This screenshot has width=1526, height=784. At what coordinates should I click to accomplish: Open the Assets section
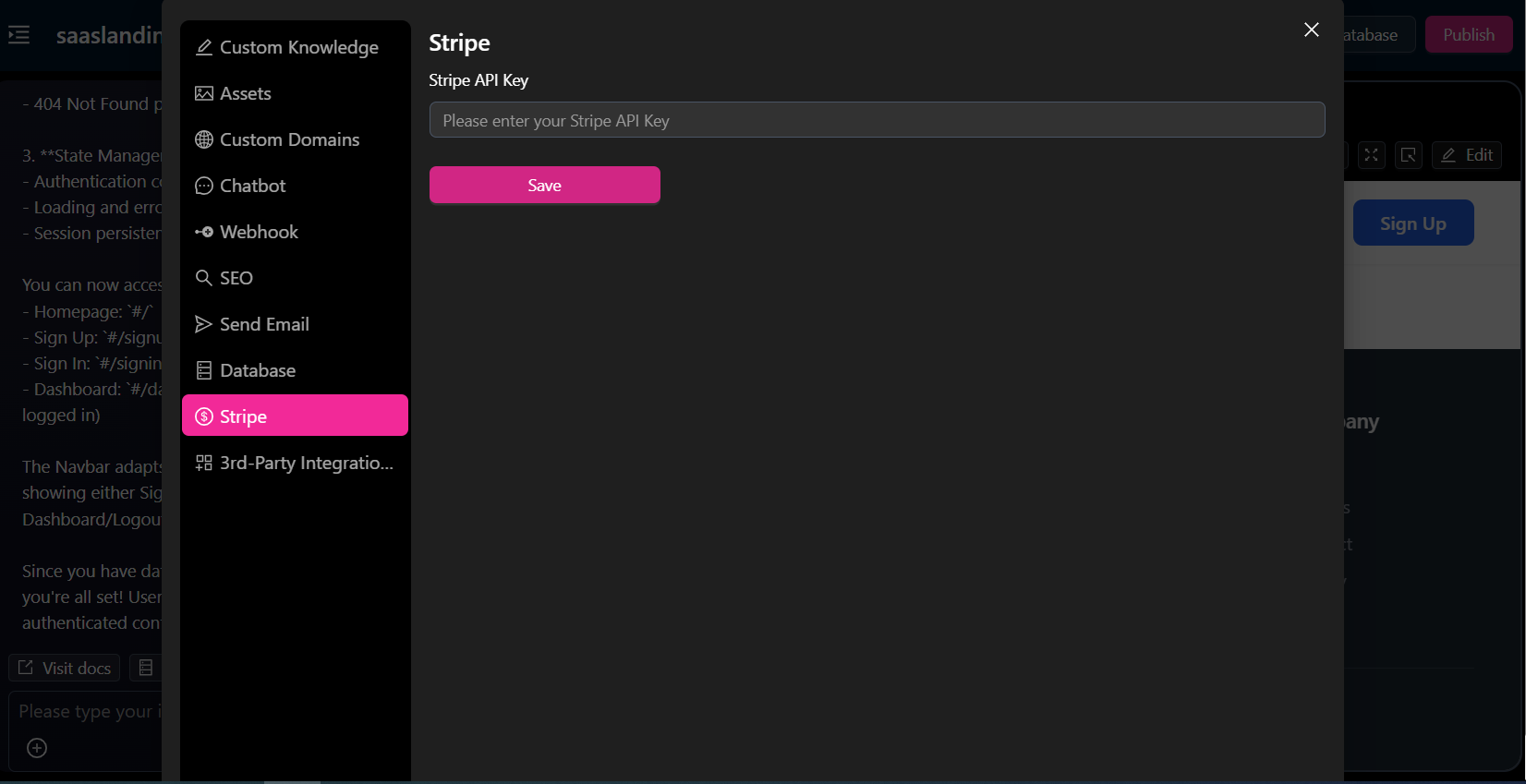pos(295,93)
